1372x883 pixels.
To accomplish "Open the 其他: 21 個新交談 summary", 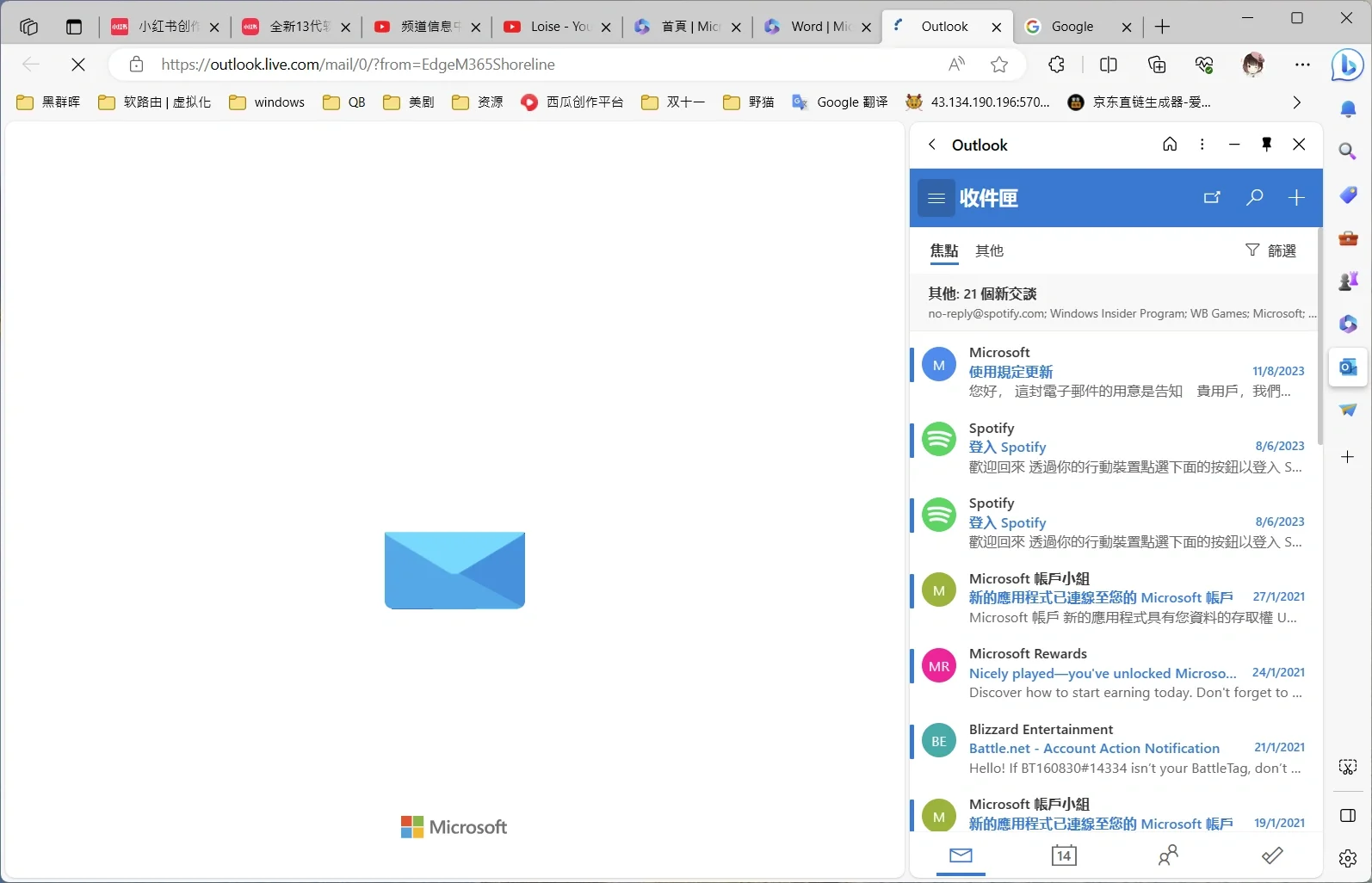I will [1114, 303].
